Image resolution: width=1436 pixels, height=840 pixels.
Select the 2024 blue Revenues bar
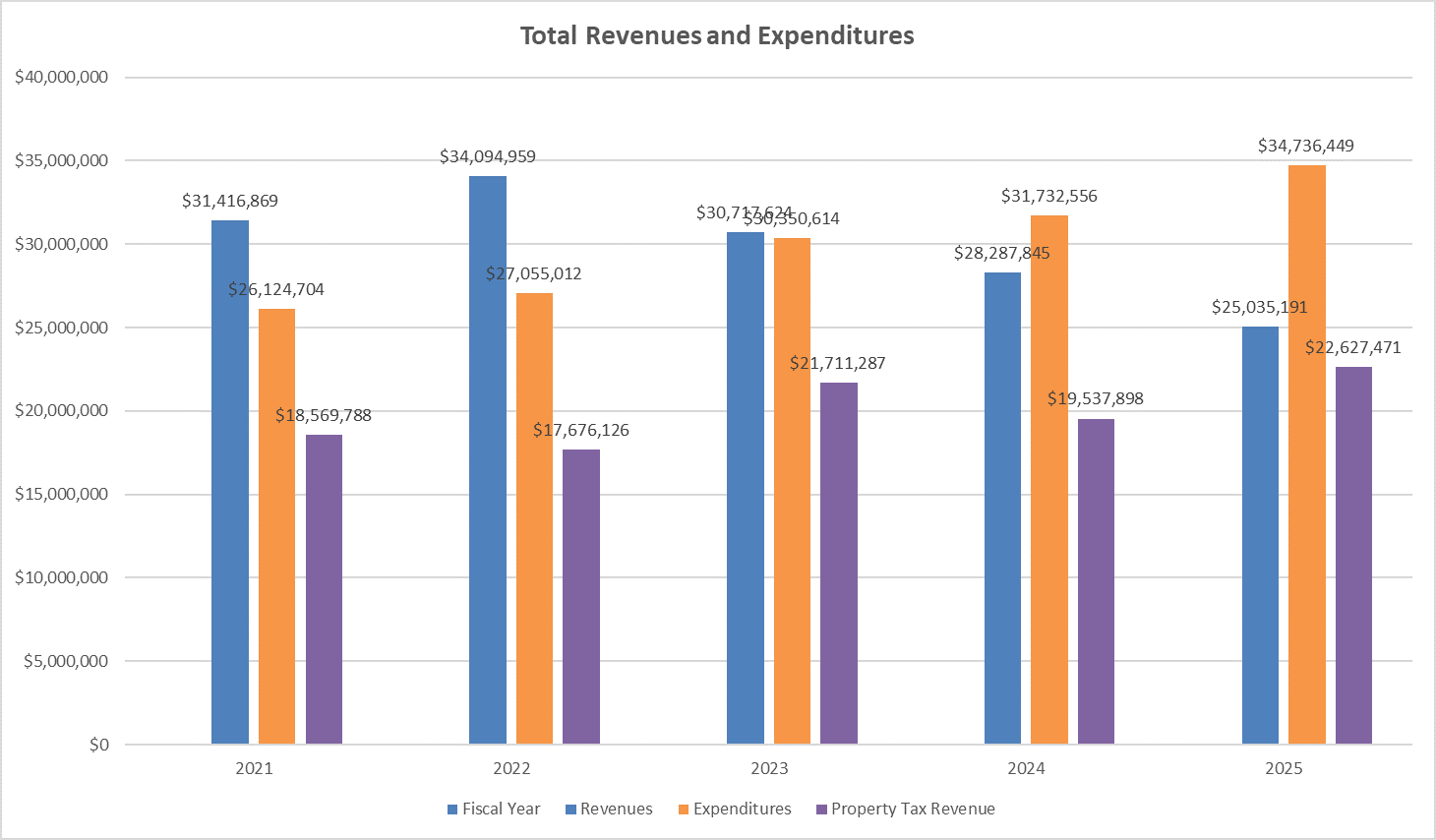pos(1002,508)
